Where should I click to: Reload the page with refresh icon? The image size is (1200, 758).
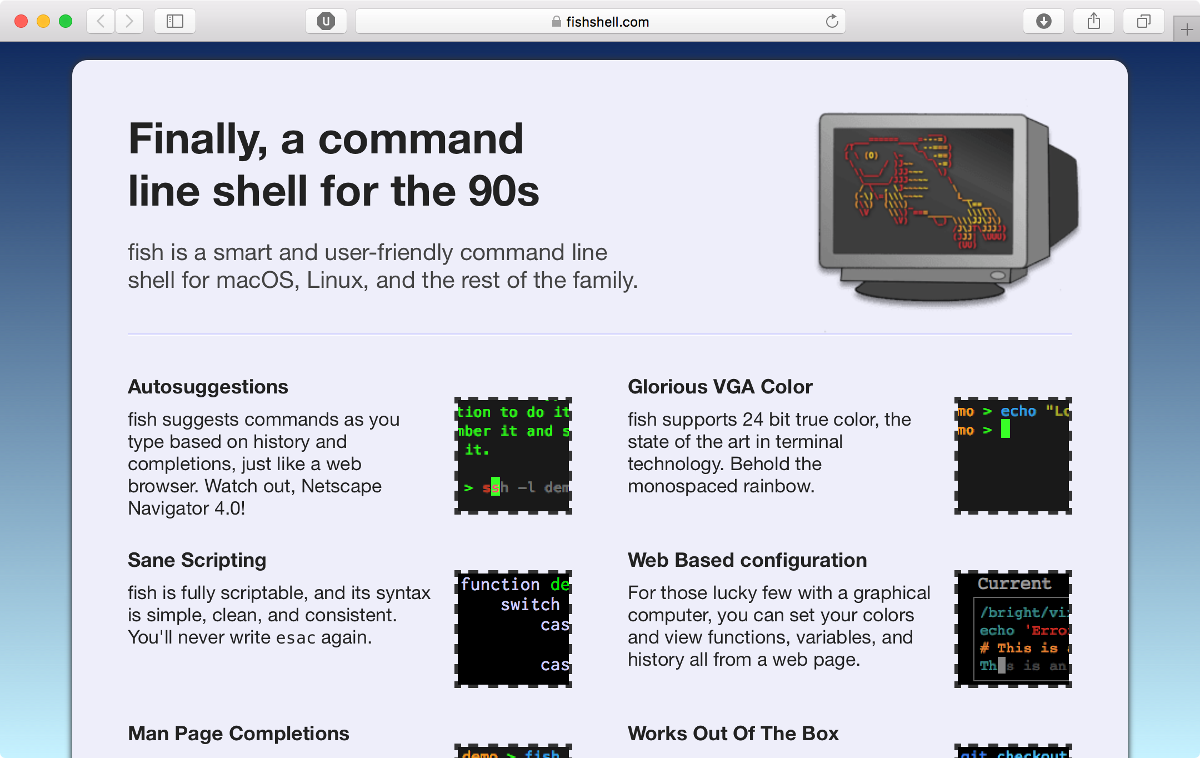[831, 21]
